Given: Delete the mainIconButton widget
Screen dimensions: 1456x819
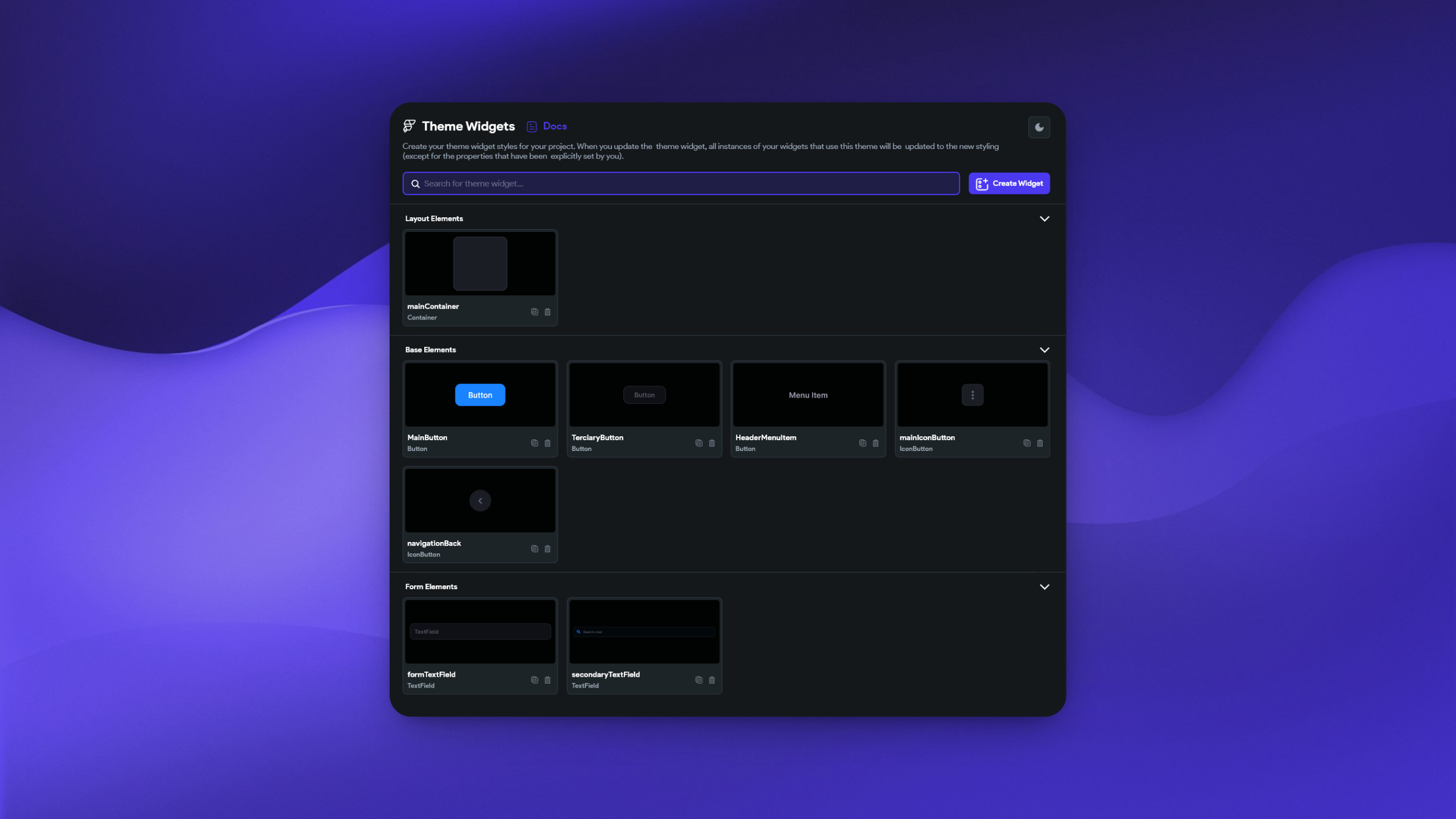Looking at the screenshot, I should click(x=1040, y=443).
